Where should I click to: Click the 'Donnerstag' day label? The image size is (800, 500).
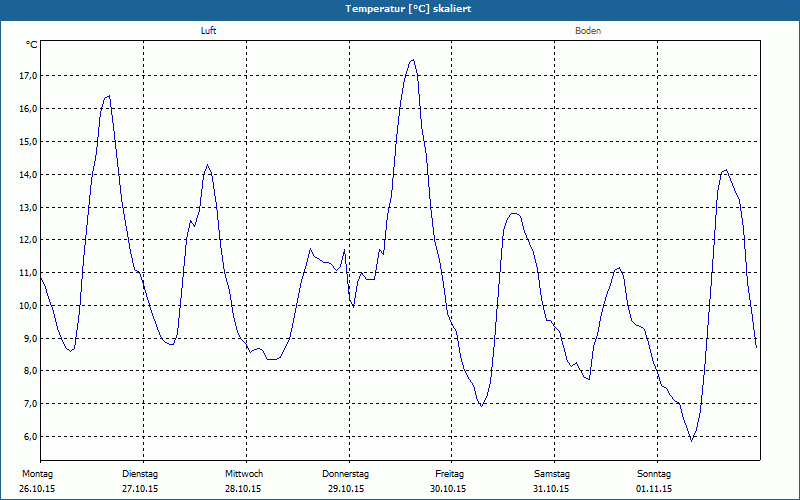click(345, 474)
